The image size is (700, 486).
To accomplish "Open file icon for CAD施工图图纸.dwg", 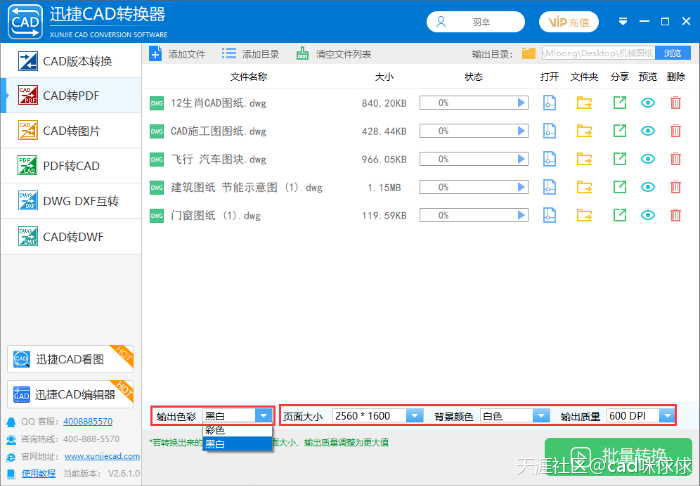I will [x=549, y=131].
